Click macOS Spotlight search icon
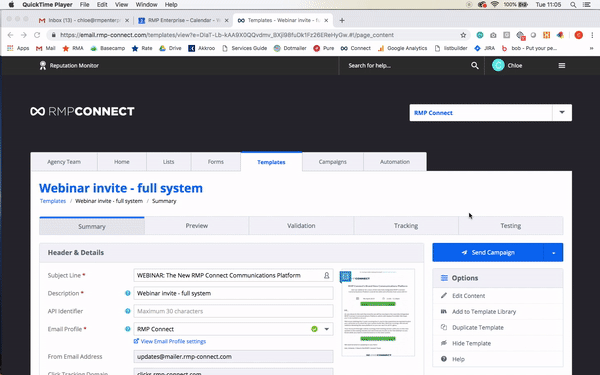 [573, 5]
